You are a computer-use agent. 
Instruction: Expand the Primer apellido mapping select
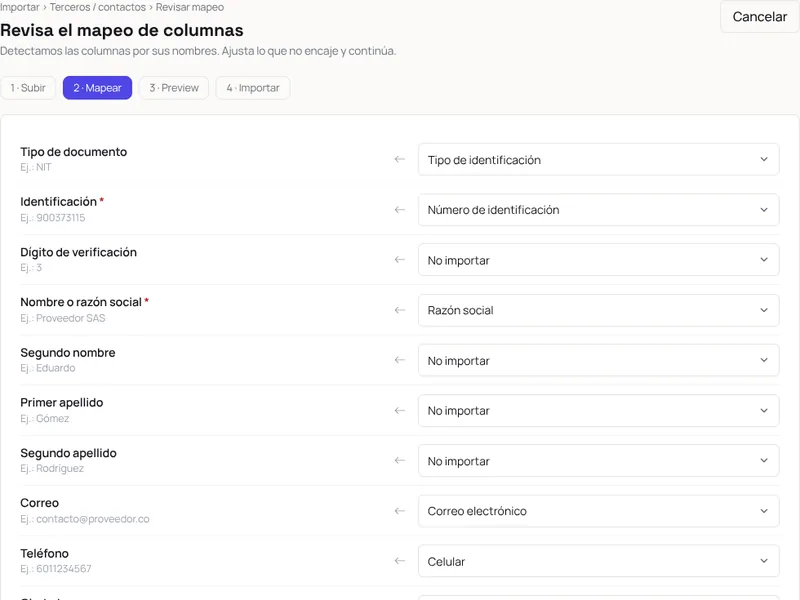point(598,411)
